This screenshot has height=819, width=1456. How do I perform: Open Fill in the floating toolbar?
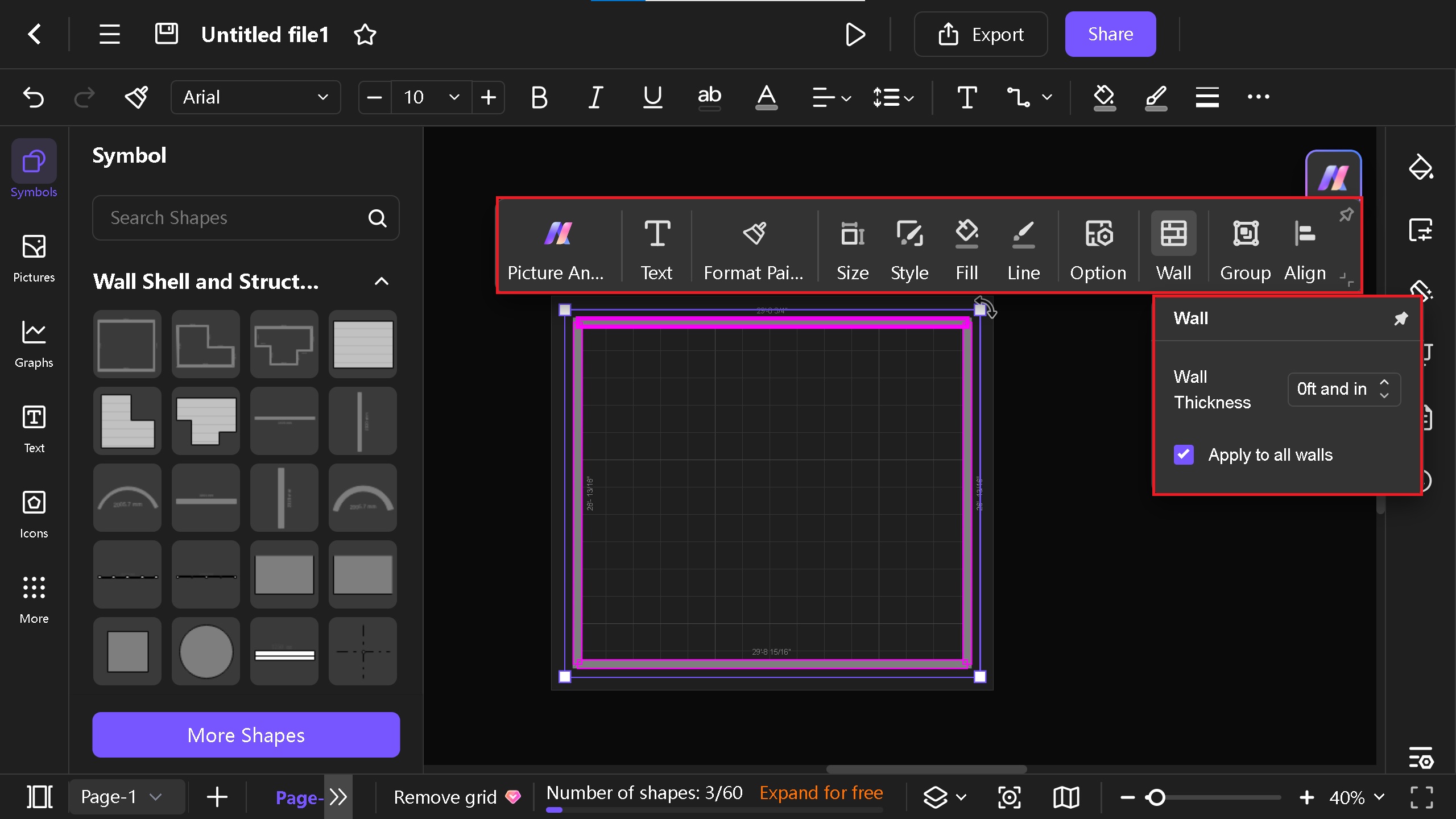click(967, 249)
